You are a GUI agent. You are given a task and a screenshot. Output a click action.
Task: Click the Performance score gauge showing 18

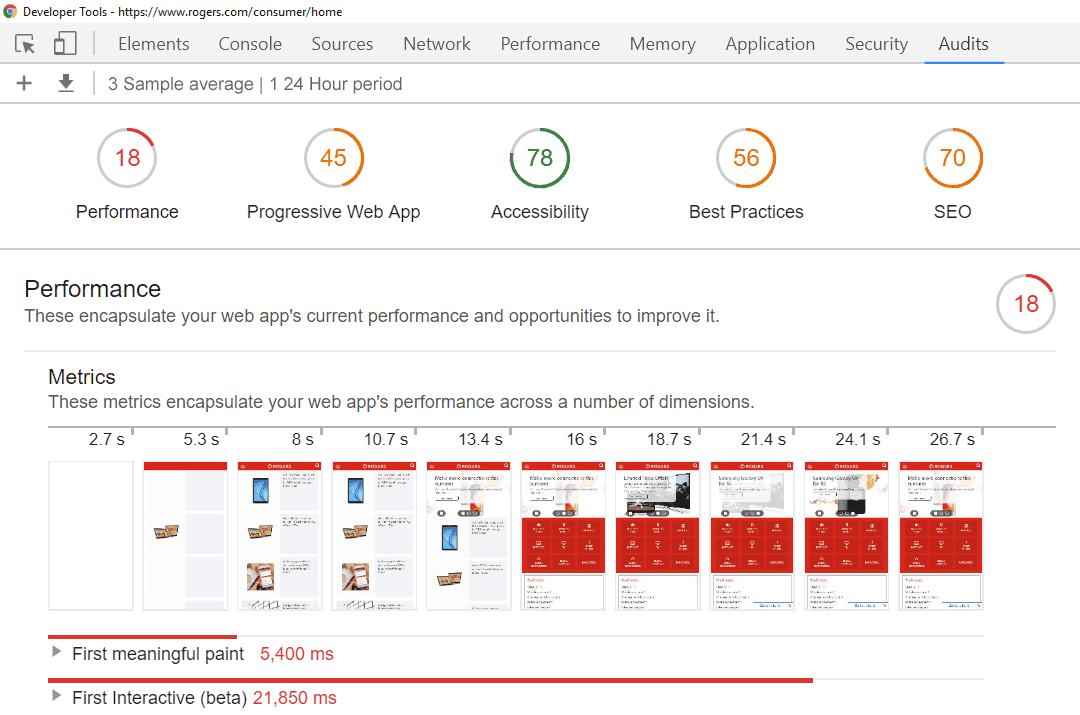click(127, 158)
